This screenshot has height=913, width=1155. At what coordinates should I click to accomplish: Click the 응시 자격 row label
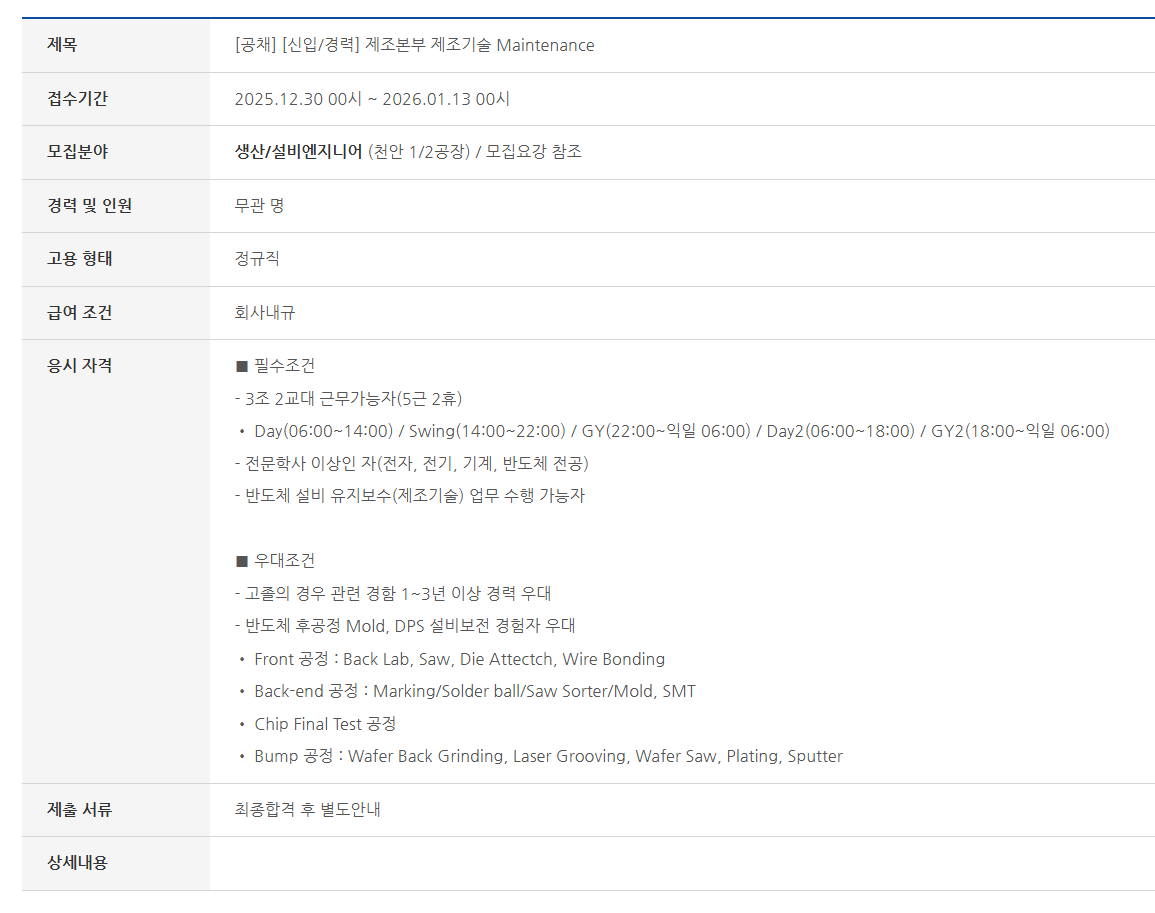click(x=80, y=366)
